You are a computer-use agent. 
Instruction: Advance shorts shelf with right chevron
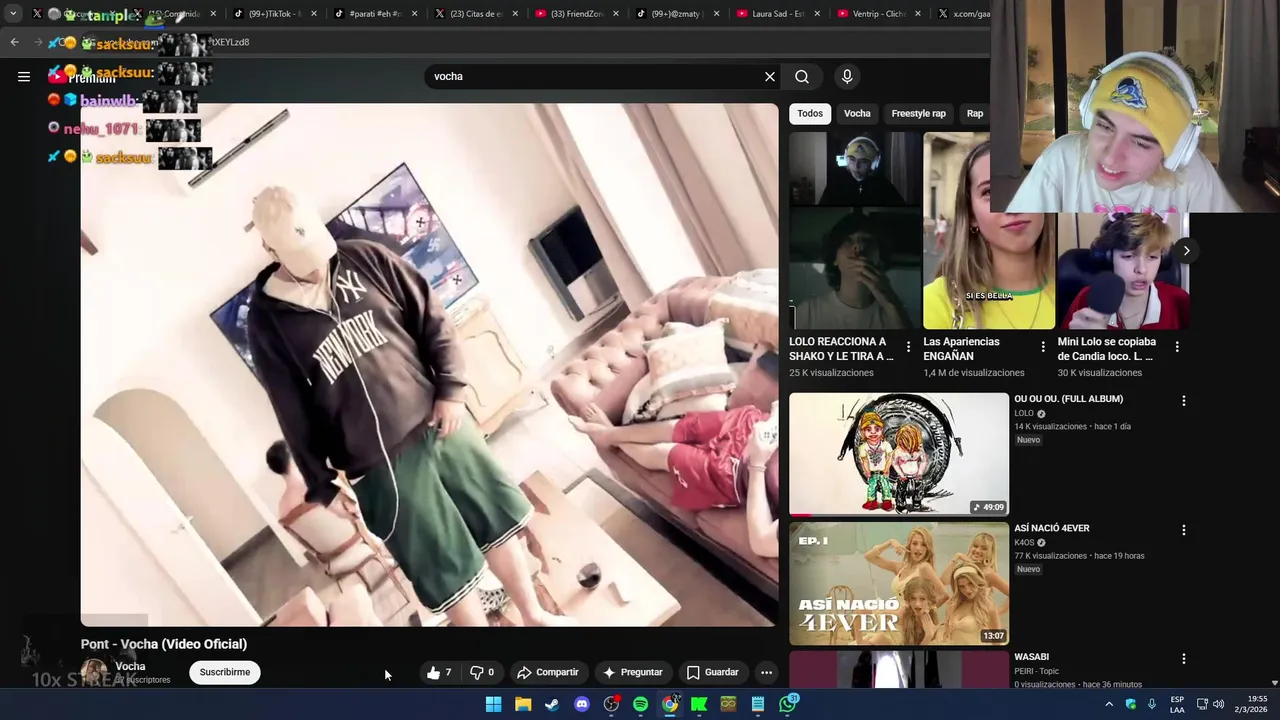tap(1186, 250)
